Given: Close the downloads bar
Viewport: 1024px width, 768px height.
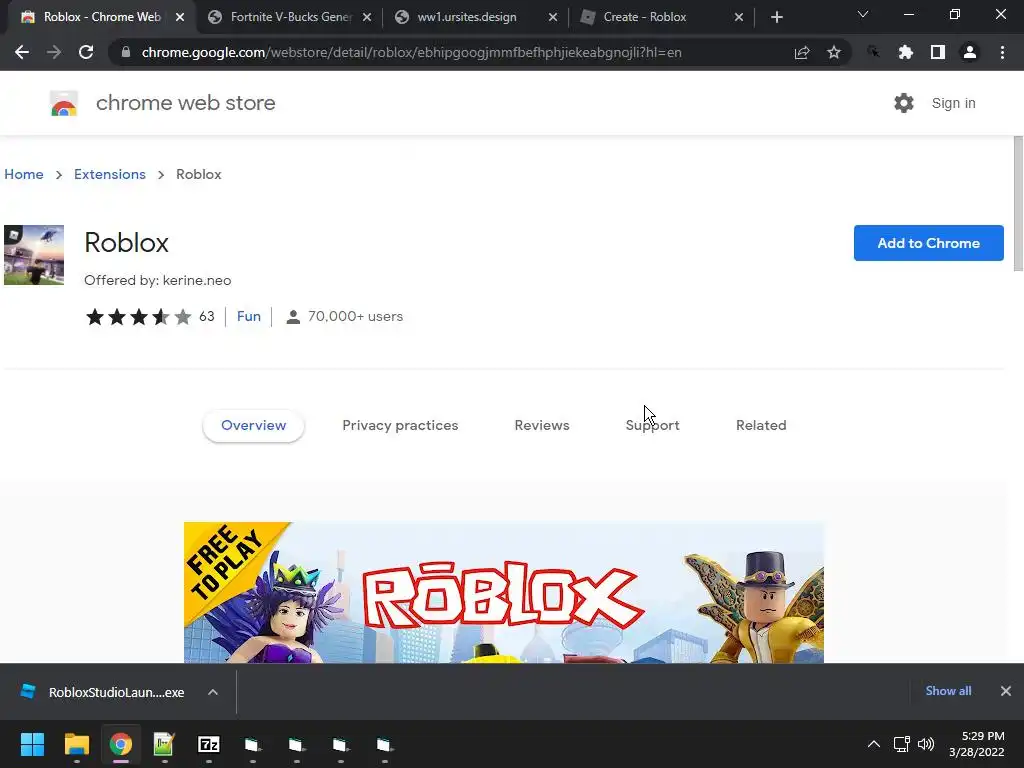Looking at the screenshot, I should tap(1006, 691).
